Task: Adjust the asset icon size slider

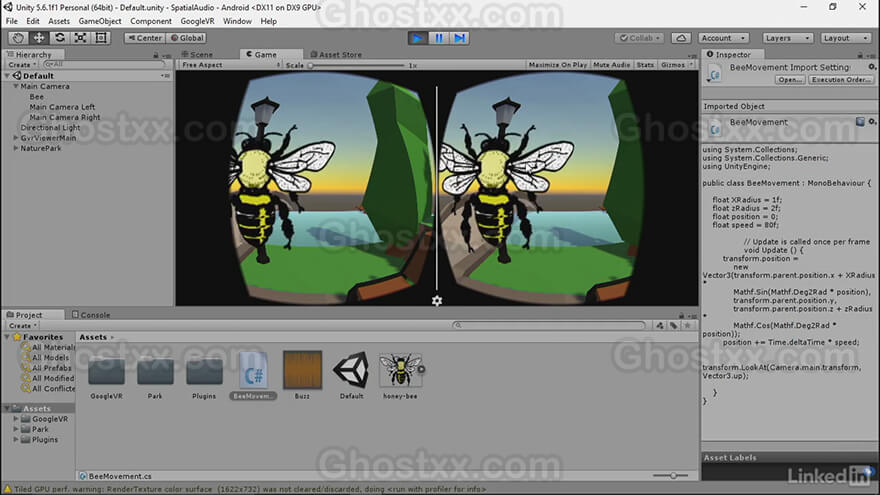Action: pos(671,476)
